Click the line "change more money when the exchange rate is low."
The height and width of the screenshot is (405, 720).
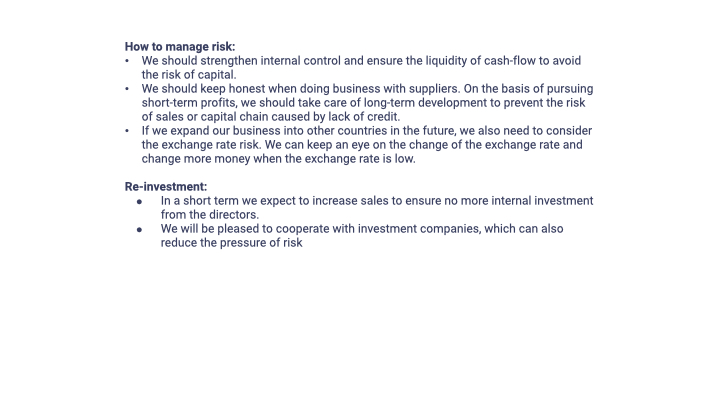(x=278, y=159)
